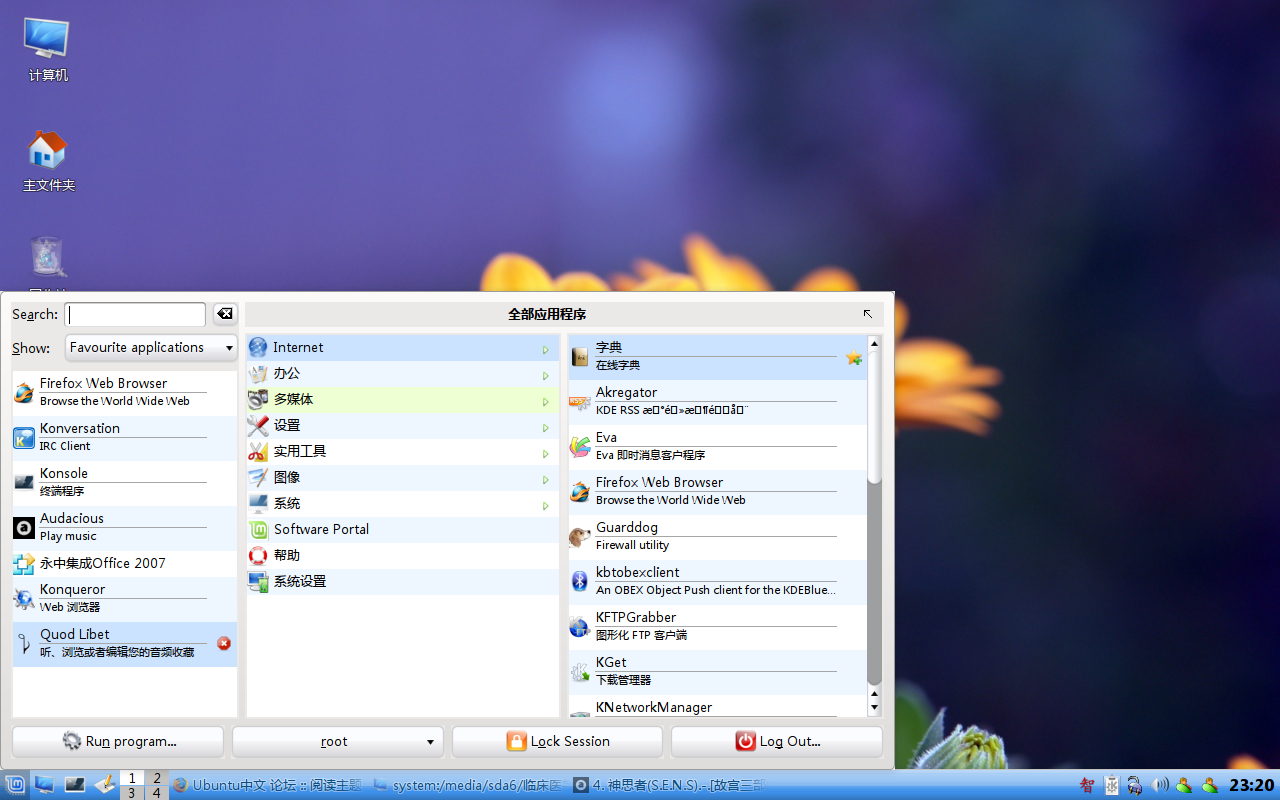Switch to virtual desktop 4
Screen dimensions: 1280x800
157,793
